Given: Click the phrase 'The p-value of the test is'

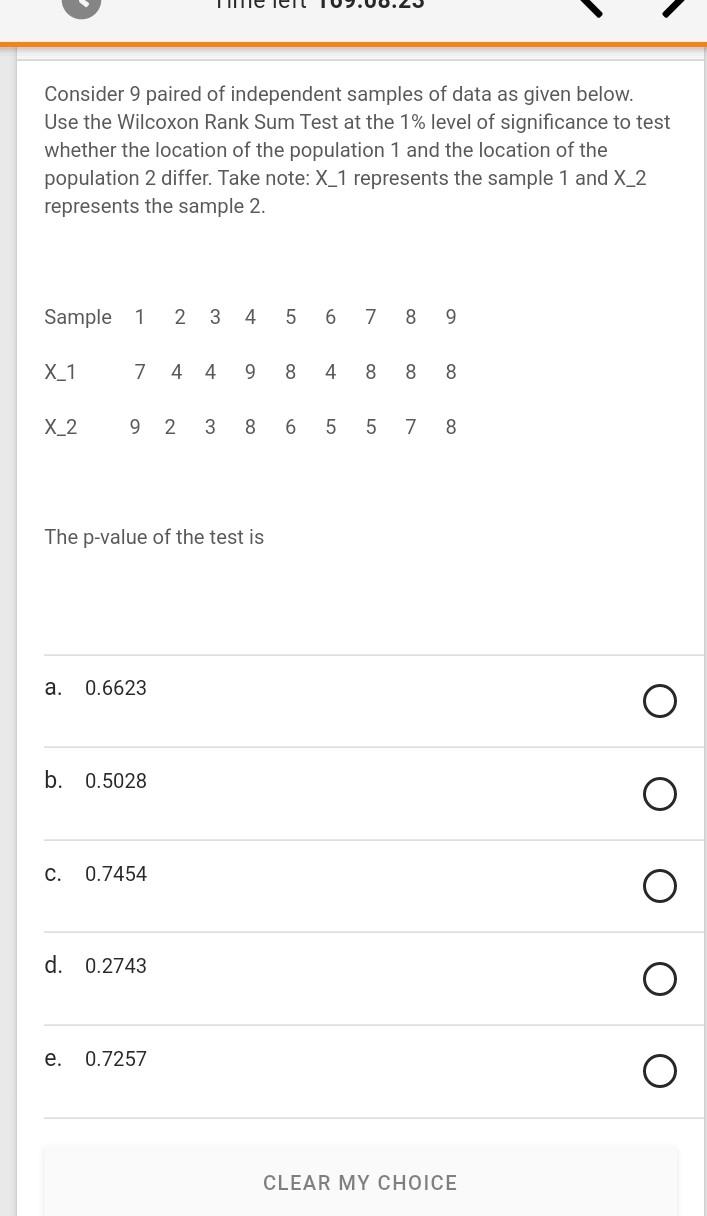Looking at the screenshot, I should click(154, 537).
